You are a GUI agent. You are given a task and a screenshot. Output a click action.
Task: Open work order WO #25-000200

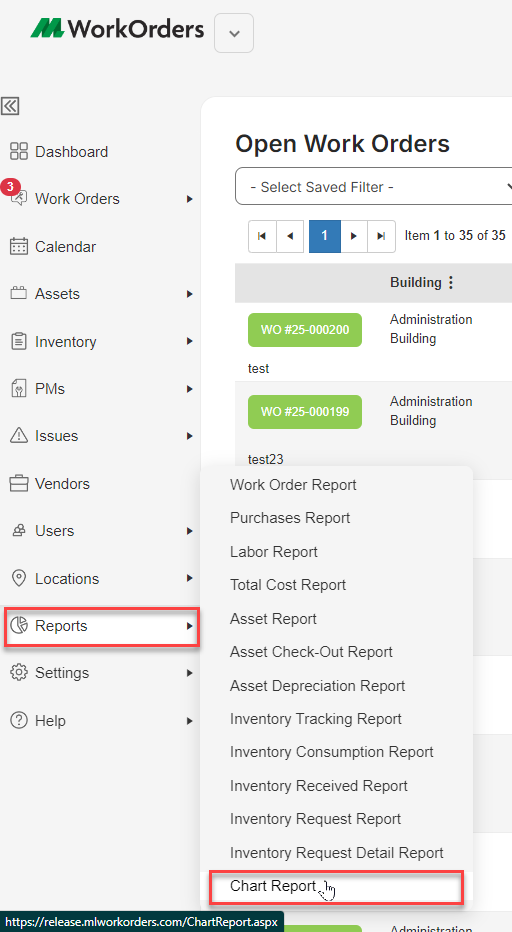pos(304,330)
